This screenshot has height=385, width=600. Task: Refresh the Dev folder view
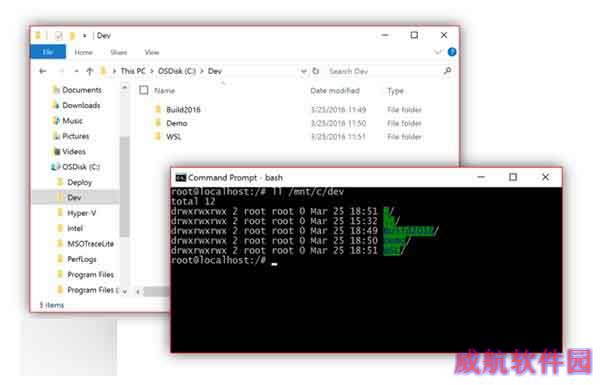click(x=316, y=71)
